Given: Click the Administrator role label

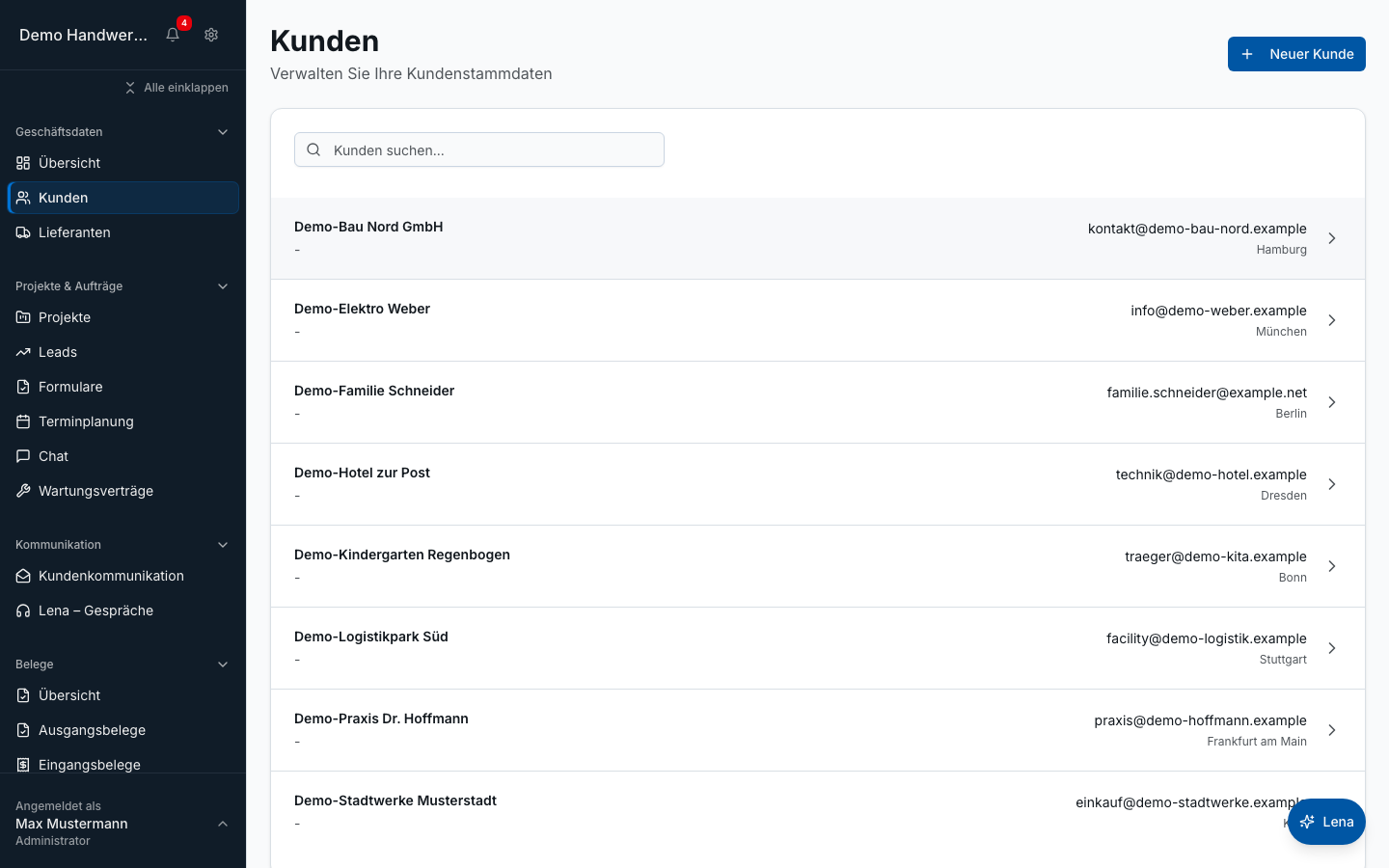Looking at the screenshot, I should click(x=53, y=841).
